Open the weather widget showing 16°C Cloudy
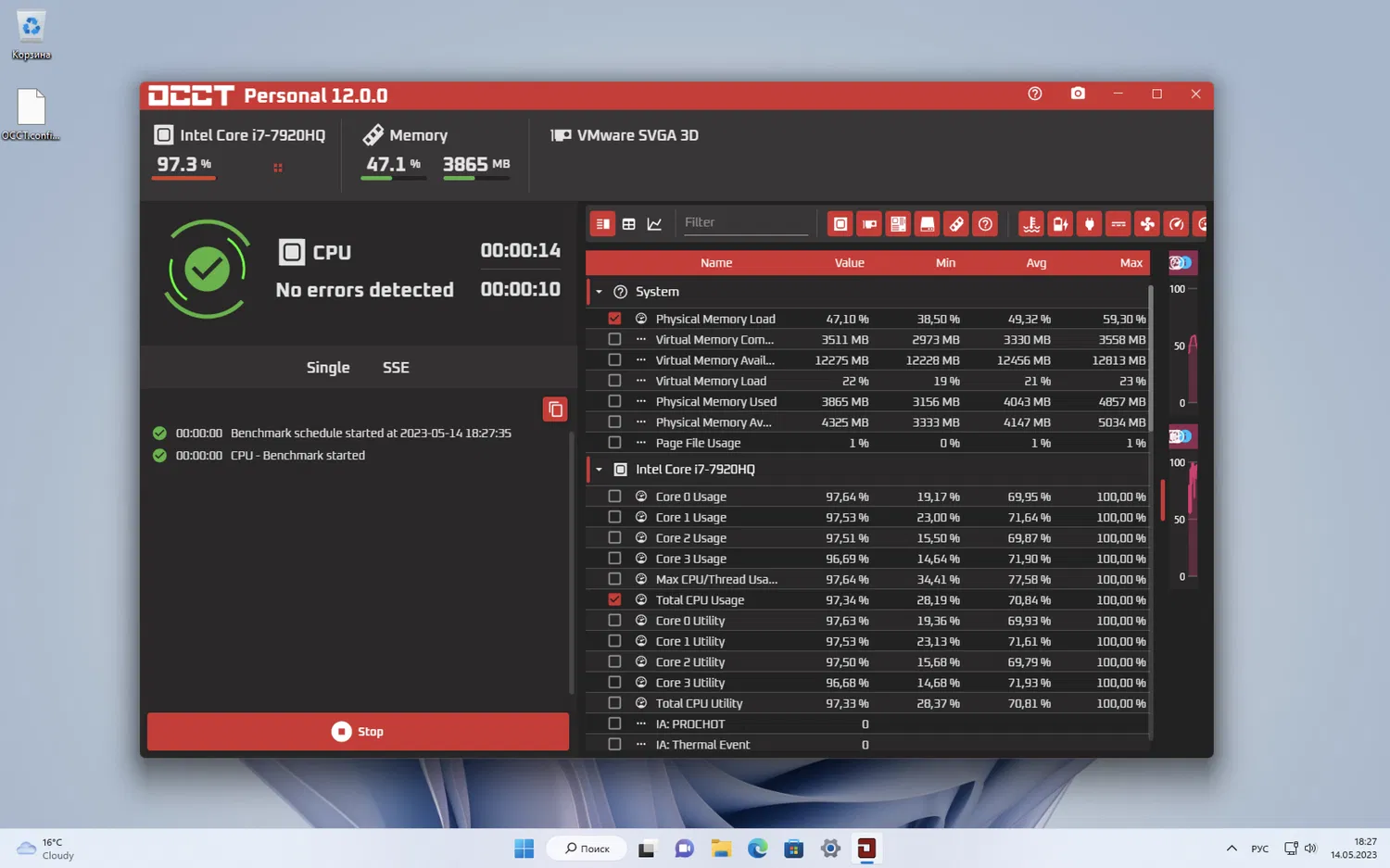This screenshot has height=868, width=1390. tap(45, 849)
